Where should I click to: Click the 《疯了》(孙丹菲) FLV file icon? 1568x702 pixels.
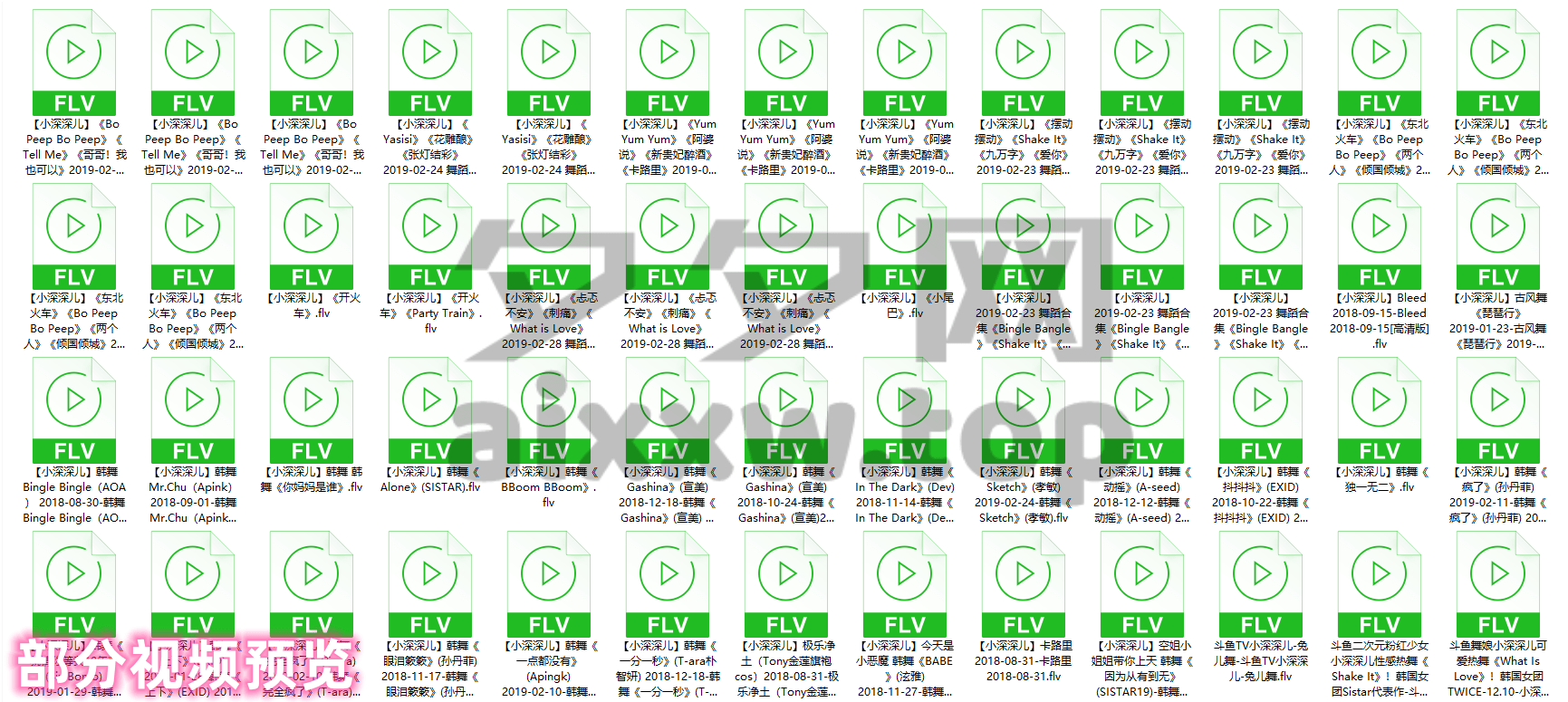coord(1498,410)
